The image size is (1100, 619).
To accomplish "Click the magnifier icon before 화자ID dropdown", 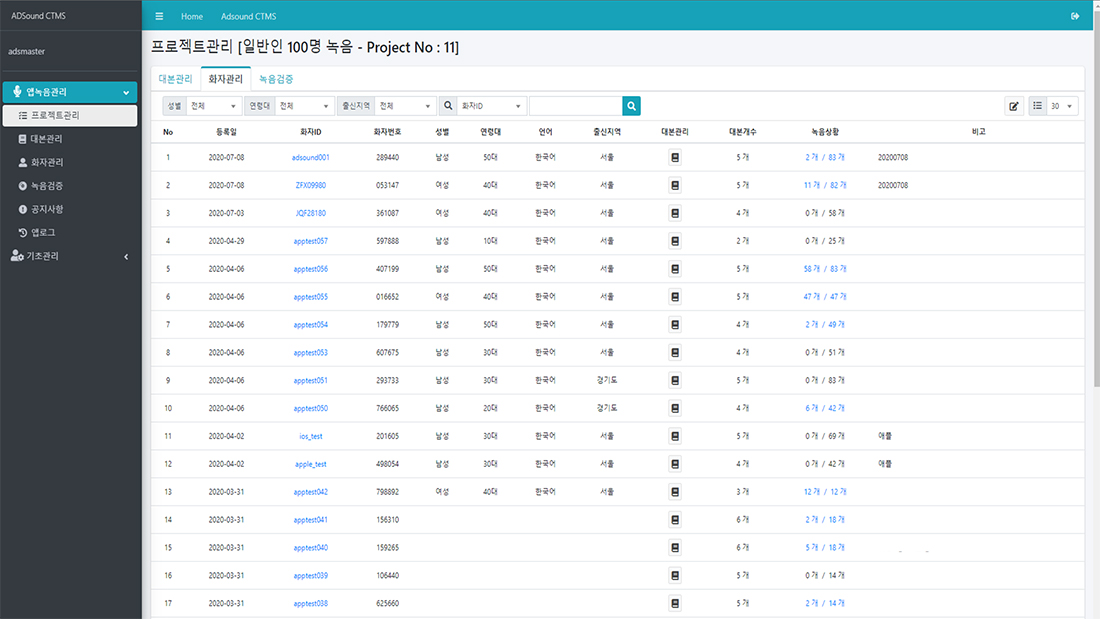I will [448, 106].
